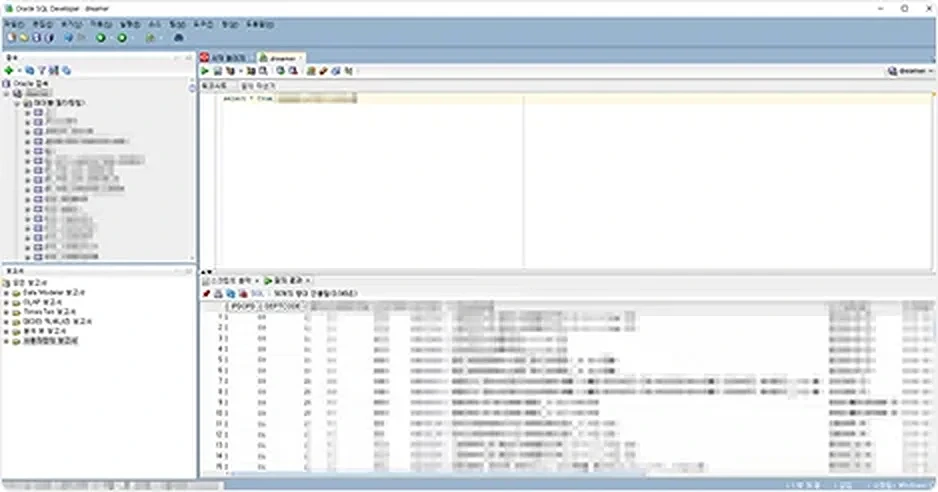Close the dreamer worksheet tab
938x492 pixels.
(x=301, y=58)
